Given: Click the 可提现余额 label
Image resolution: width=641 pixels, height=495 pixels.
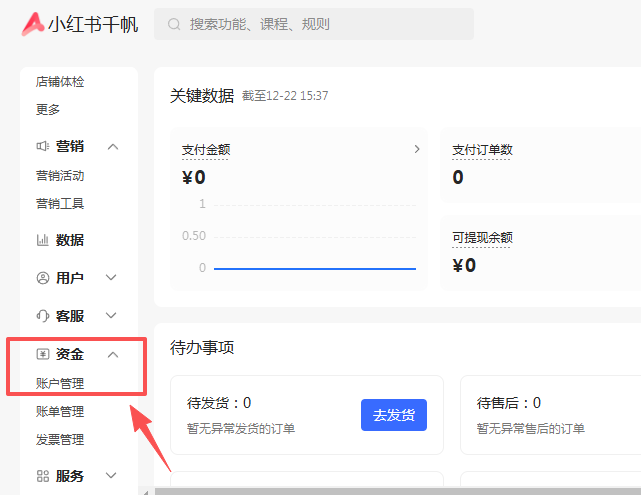Looking at the screenshot, I should [x=482, y=238].
